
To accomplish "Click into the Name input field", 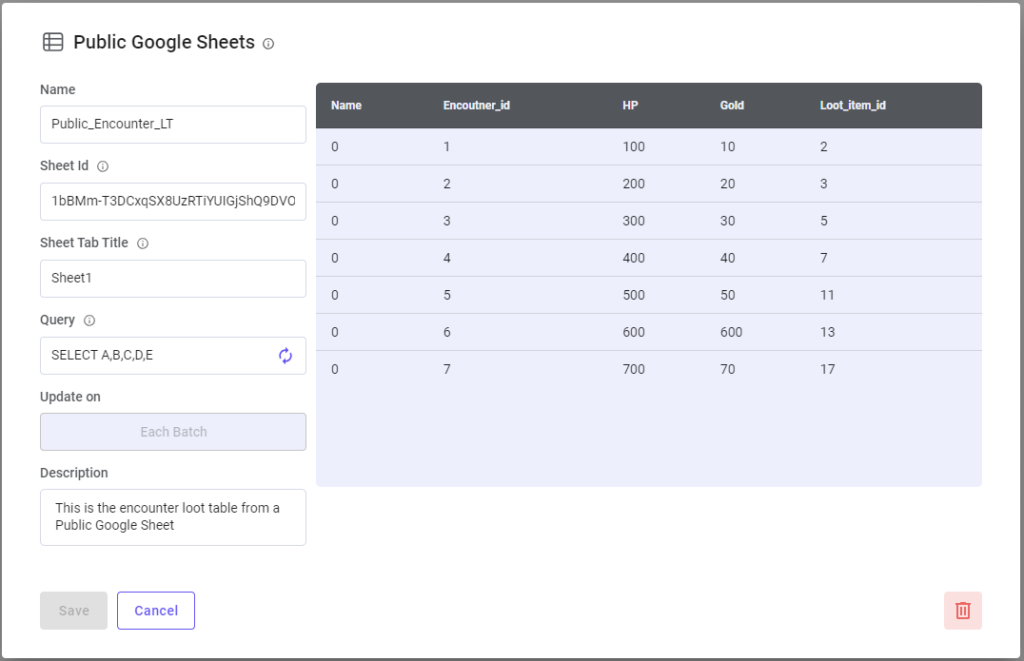I will [x=173, y=125].
